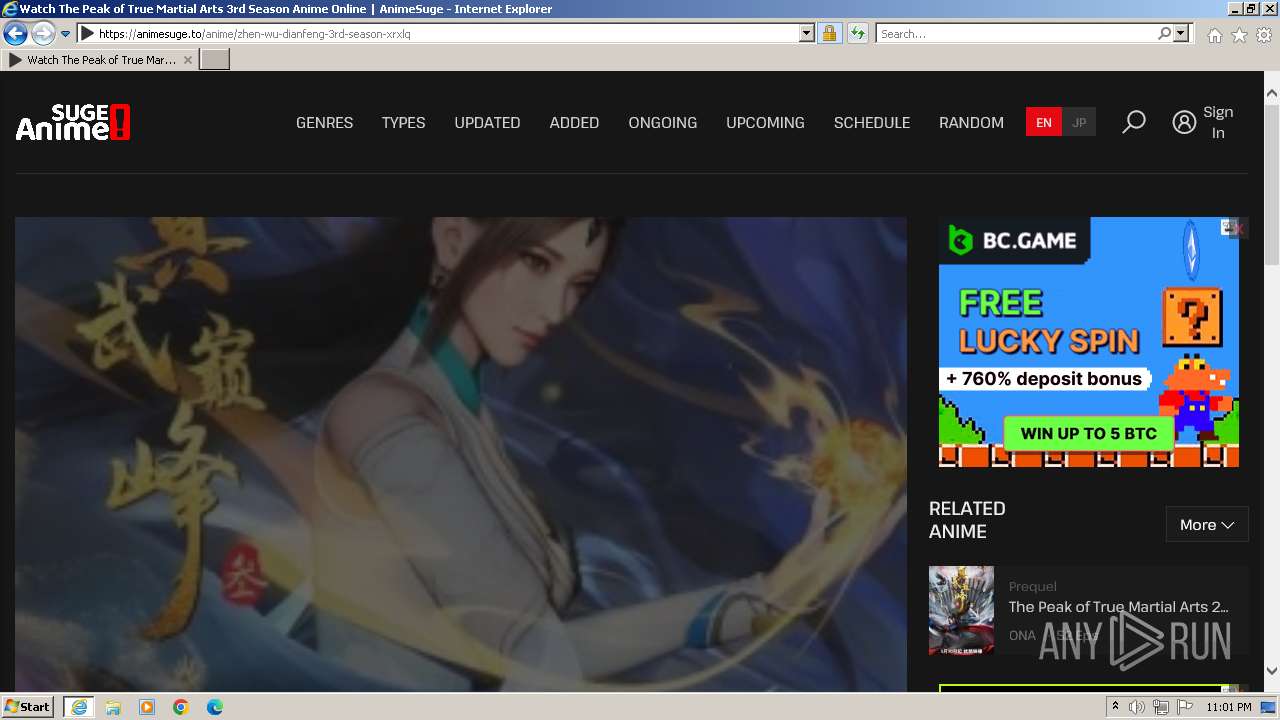
Task: Click the page scrollbar down arrow
Action: pyautogui.click(x=1271, y=671)
